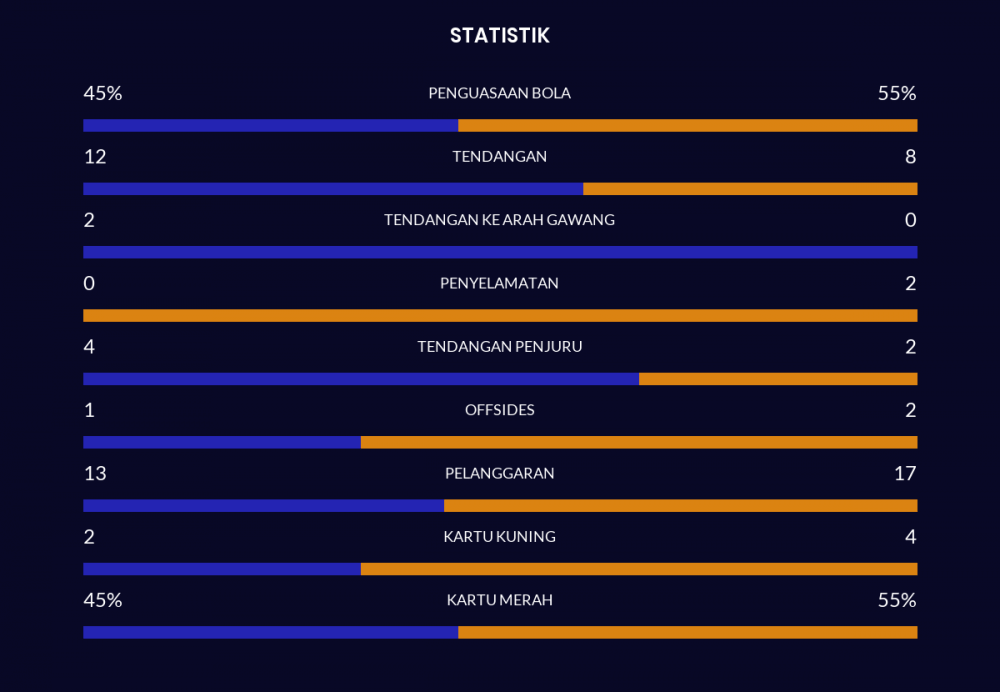Screen dimensions: 1000x692
Task: Click the full blue Tendangan Ke Arah Gawang bar
Action: click(500, 252)
